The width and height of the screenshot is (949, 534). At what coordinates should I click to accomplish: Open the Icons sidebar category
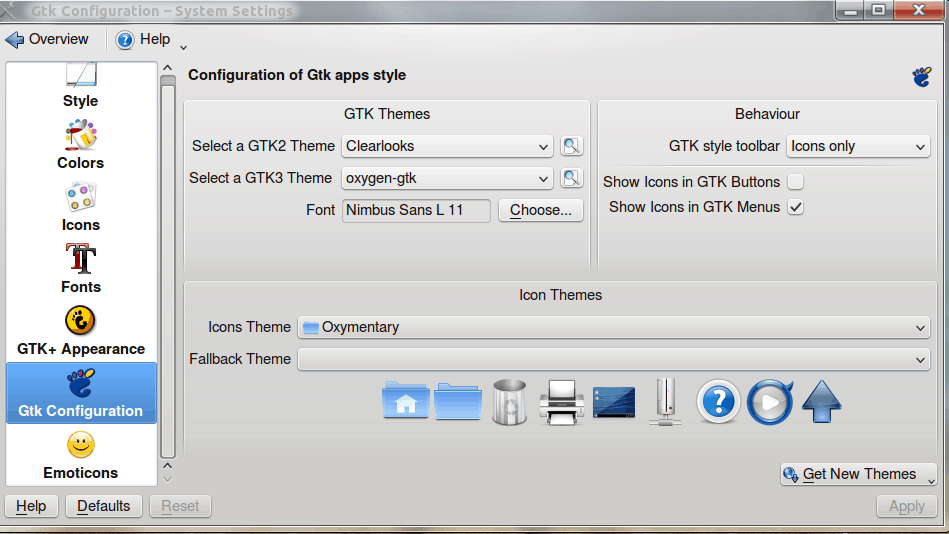(x=80, y=207)
